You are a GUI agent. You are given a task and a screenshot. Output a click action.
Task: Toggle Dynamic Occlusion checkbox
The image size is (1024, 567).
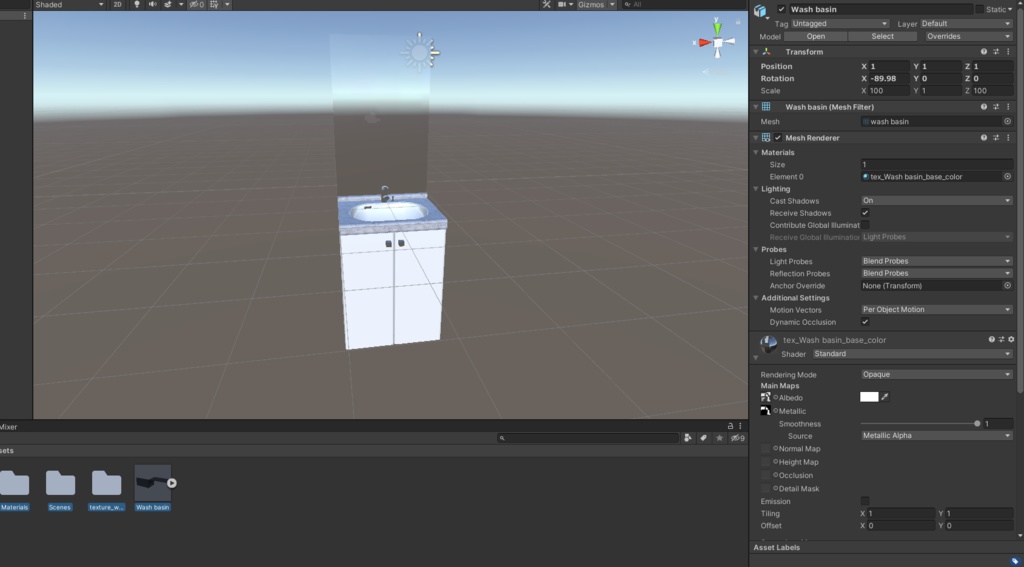click(865, 322)
